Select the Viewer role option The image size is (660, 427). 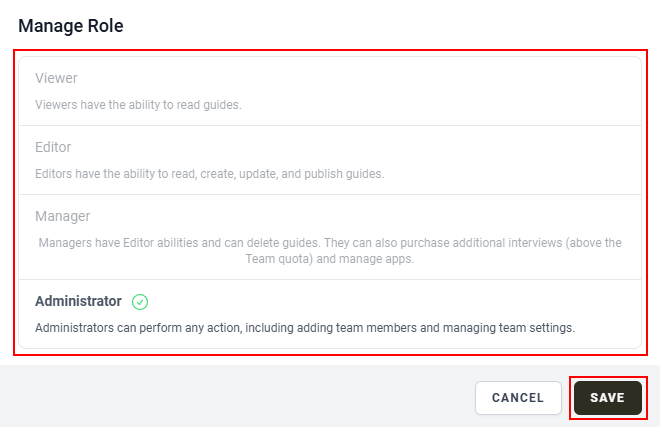pos(330,91)
